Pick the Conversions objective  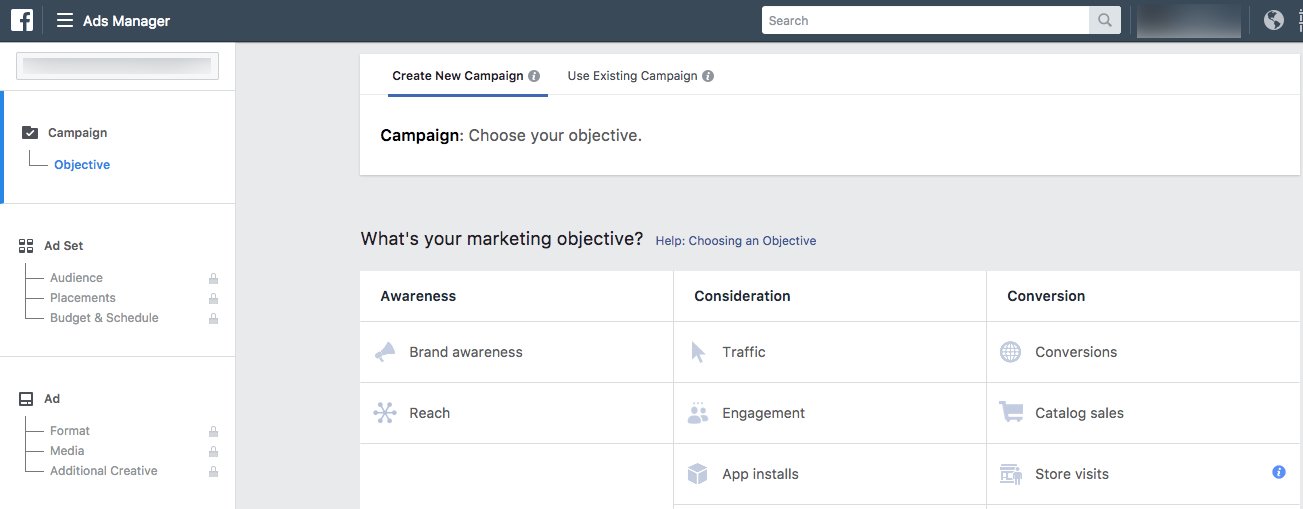[x=1143, y=352]
